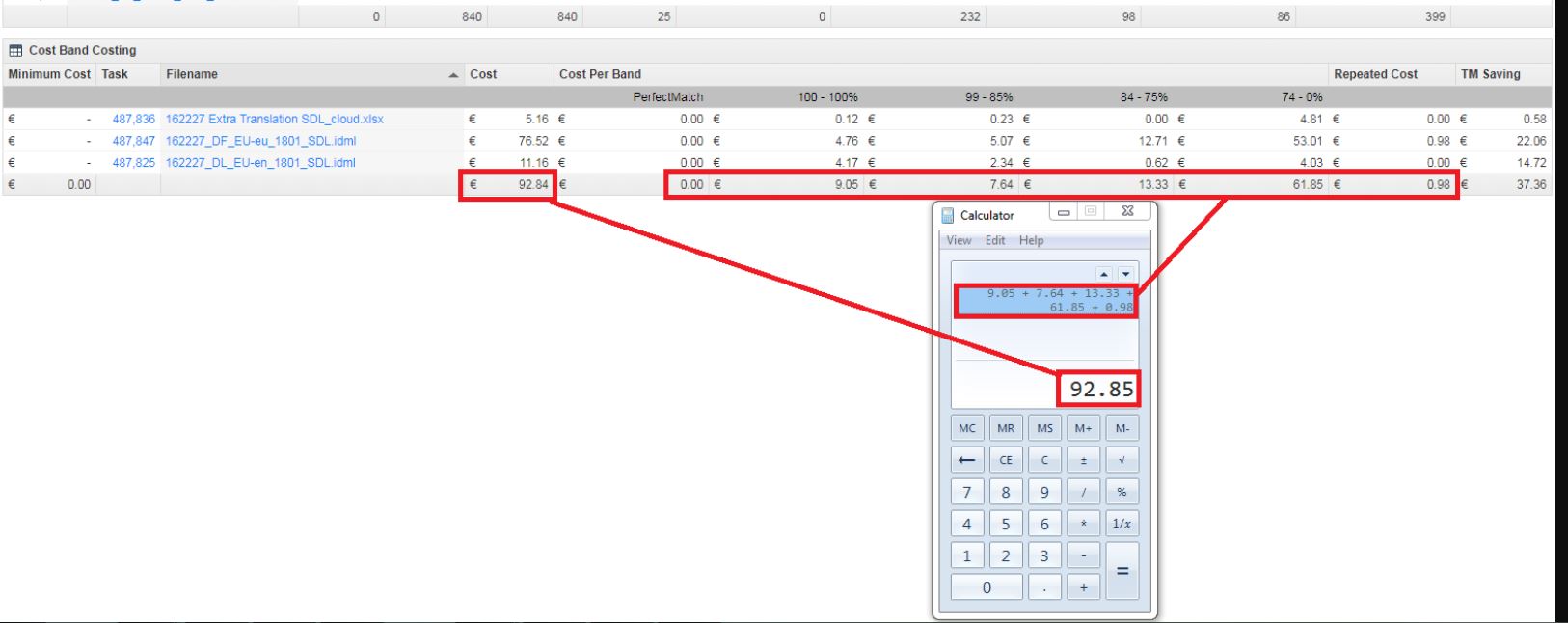Click the square root key
Image resolution: width=1568 pixels, height=623 pixels.
1122,460
